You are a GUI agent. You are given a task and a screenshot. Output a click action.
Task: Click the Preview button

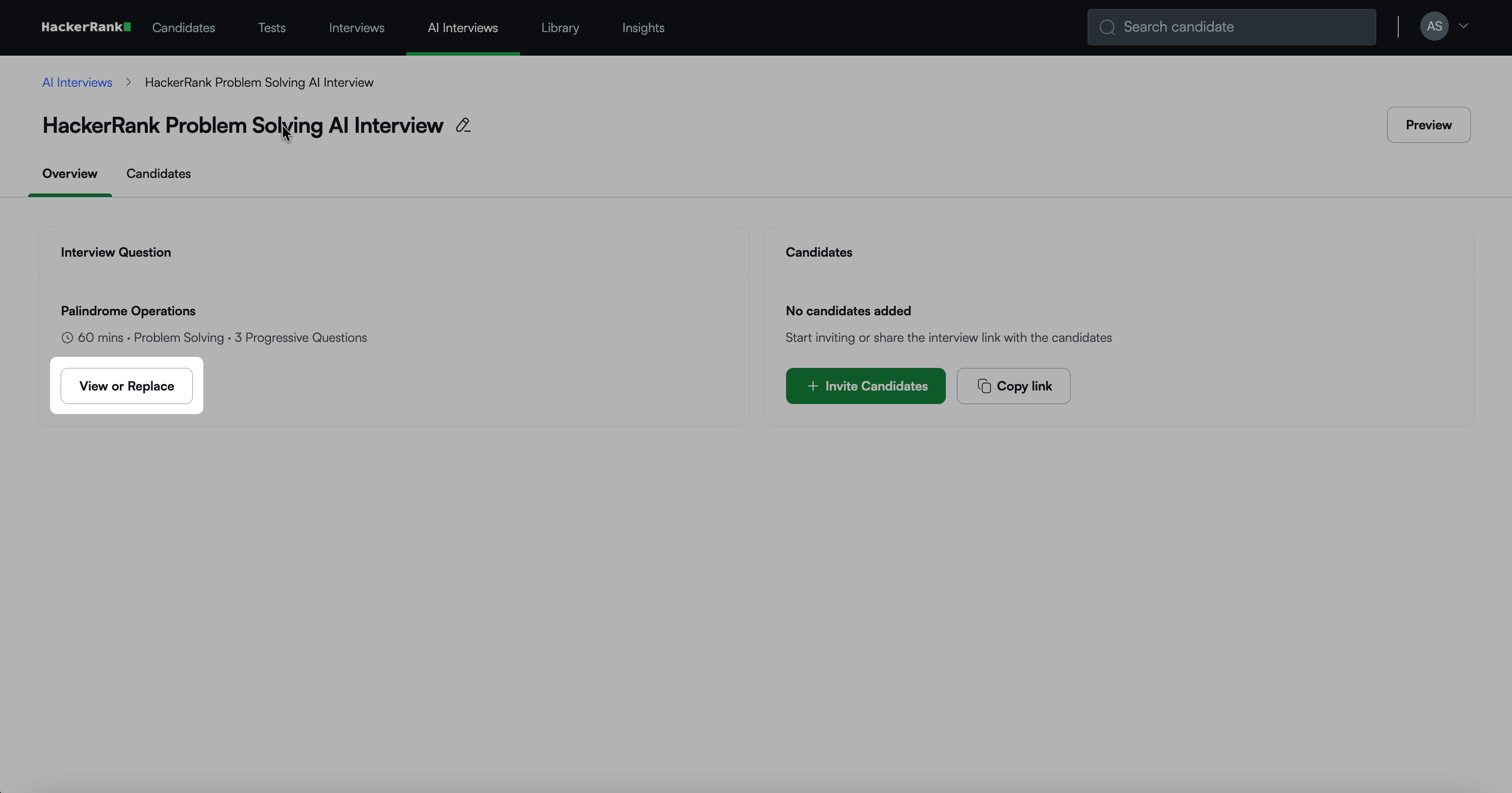pyautogui.click(x=1429, y=124)
